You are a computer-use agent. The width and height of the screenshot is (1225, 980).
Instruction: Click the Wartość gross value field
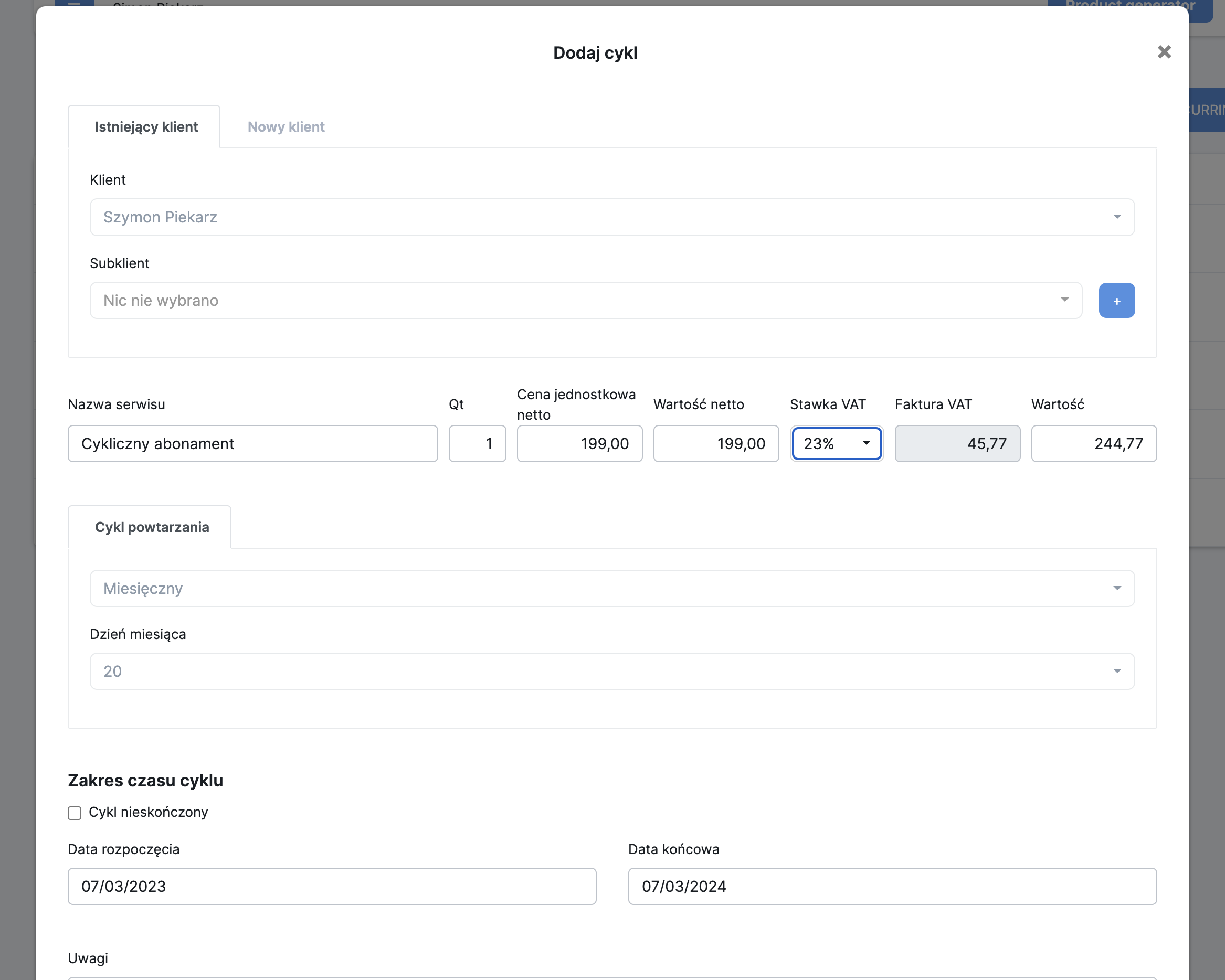[1093, 443]
